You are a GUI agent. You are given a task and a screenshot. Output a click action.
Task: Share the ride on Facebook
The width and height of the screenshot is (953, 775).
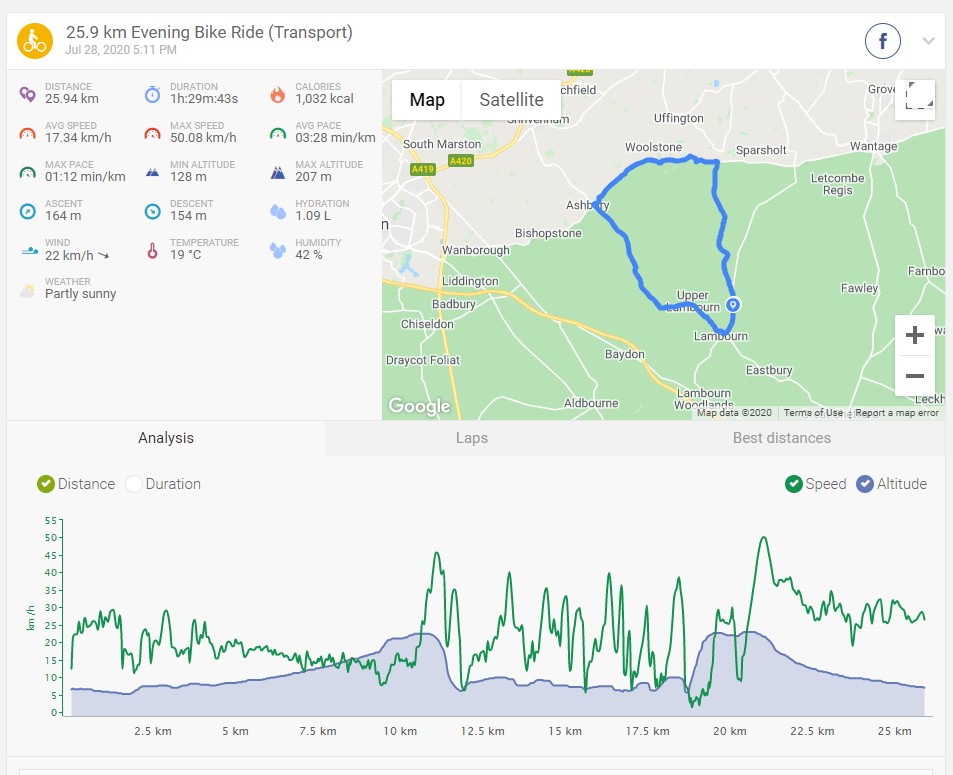(x=883, y=41)
